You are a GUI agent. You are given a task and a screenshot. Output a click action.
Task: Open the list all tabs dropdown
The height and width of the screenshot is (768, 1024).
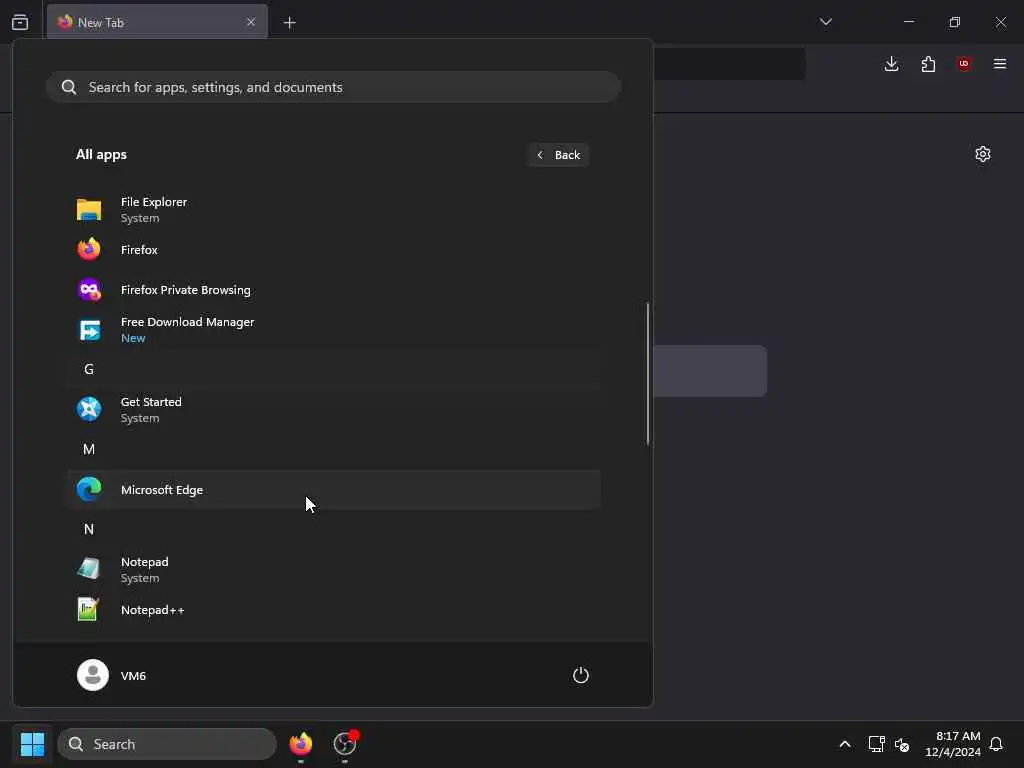click(826, 22)
